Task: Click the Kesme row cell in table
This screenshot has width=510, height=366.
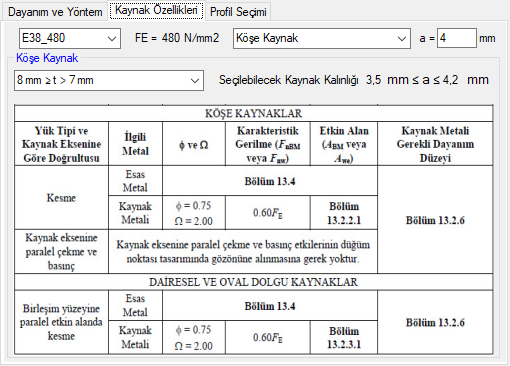Action: click(61, 197)
